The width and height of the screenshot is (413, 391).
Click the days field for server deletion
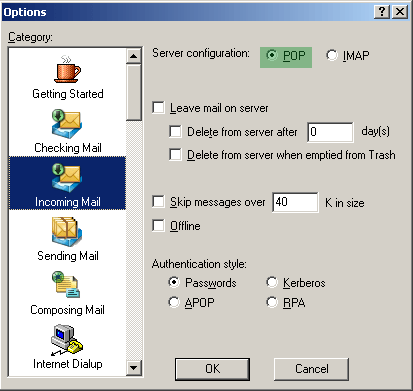330,132
